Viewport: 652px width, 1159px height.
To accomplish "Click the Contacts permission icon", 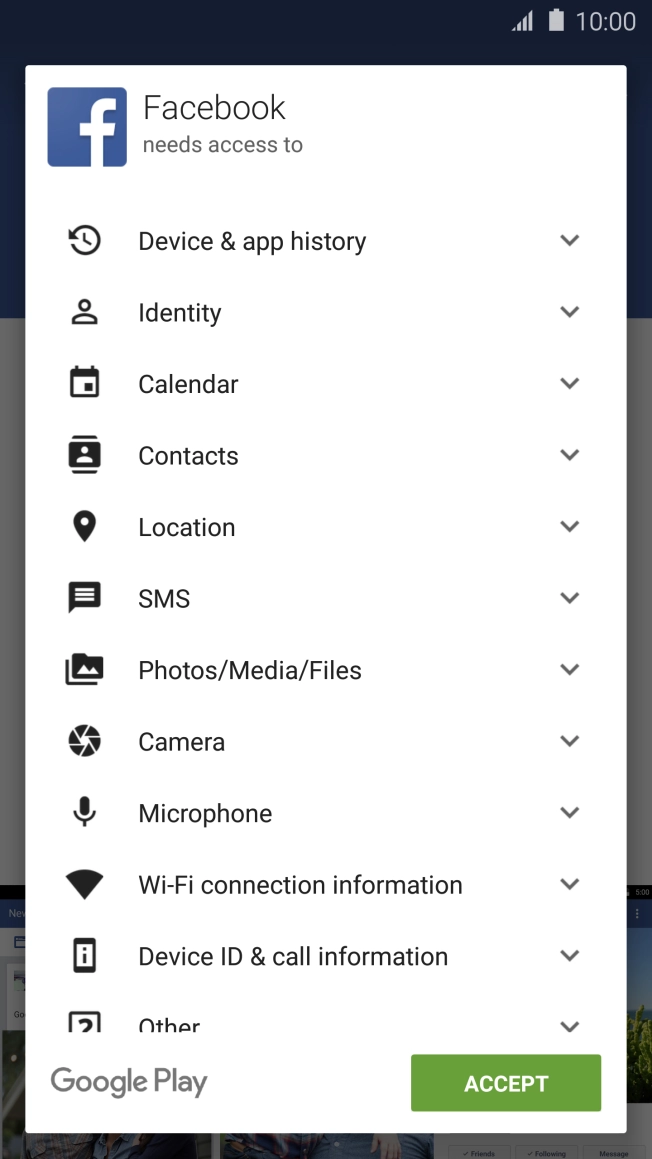I will pyautogui.click(x=85, y=454).
